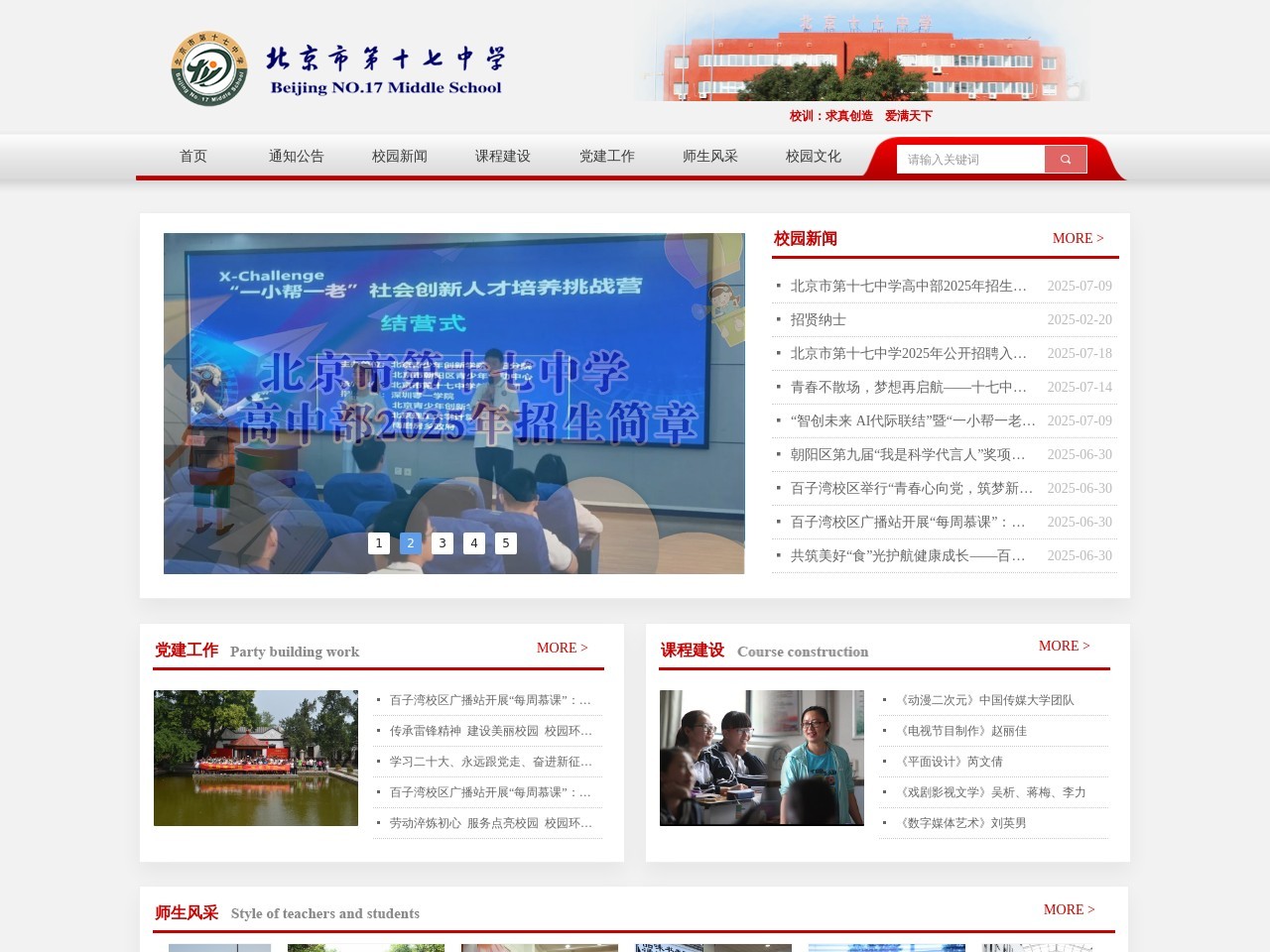Open MORE in 校园新闻 section
Screen dimensions: 1270x952
(1078, 238)
